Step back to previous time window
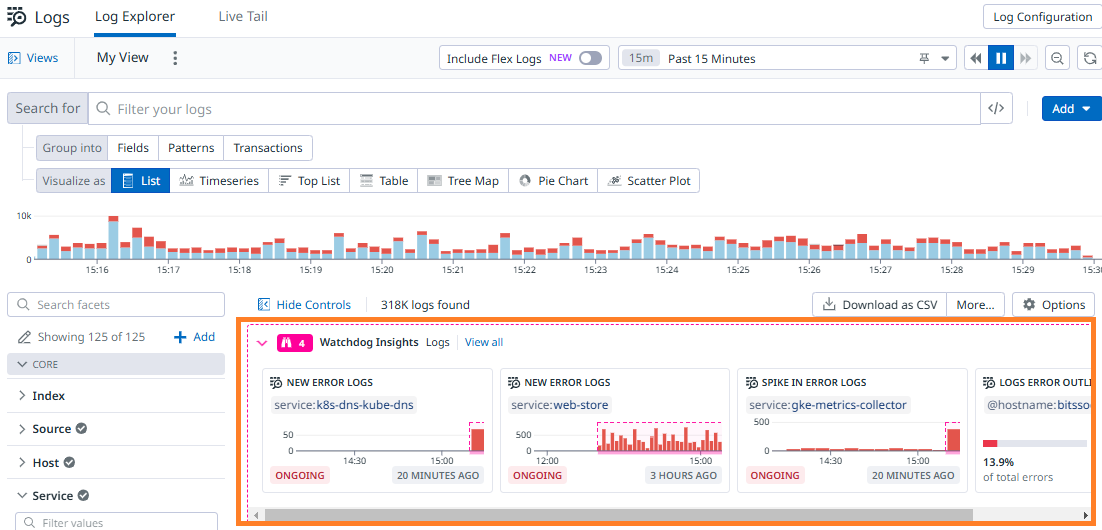This screenshot has height=530, width=1102. (x=975, y=58)
